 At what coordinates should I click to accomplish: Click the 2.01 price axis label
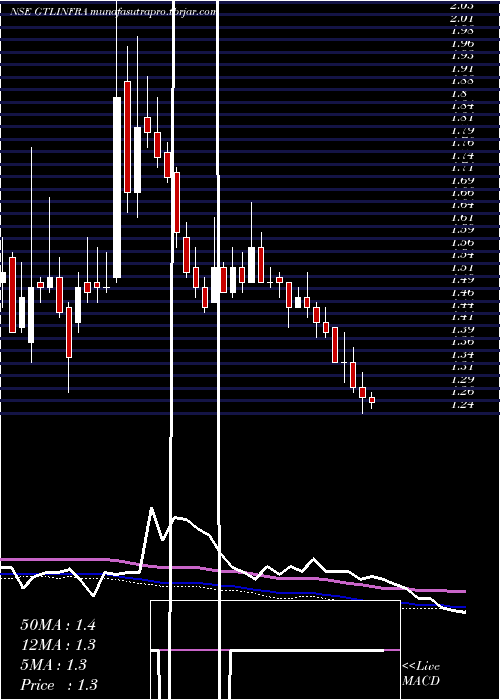[462, 19]
